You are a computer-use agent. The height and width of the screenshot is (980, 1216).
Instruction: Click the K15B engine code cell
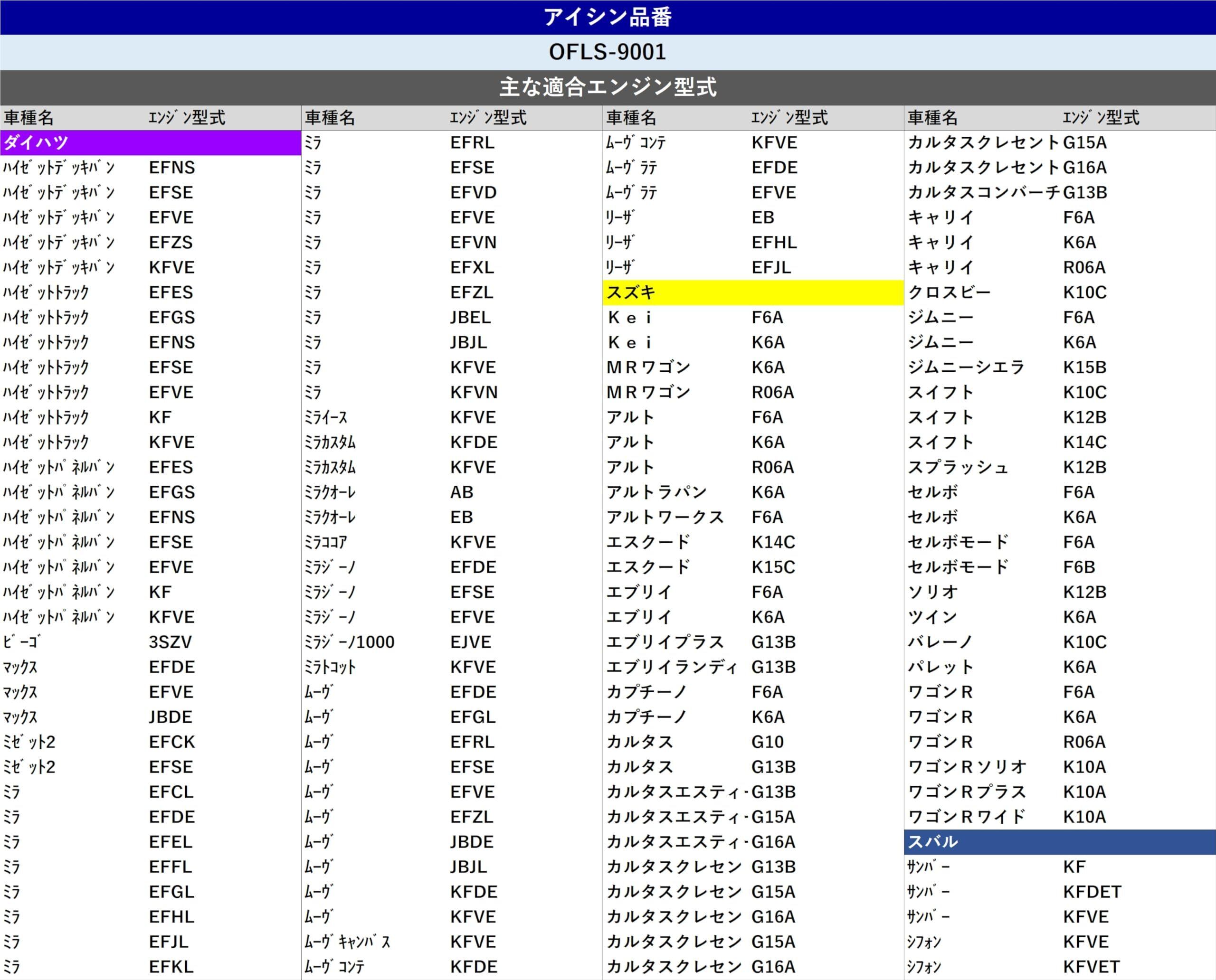tap(1084, 367)
